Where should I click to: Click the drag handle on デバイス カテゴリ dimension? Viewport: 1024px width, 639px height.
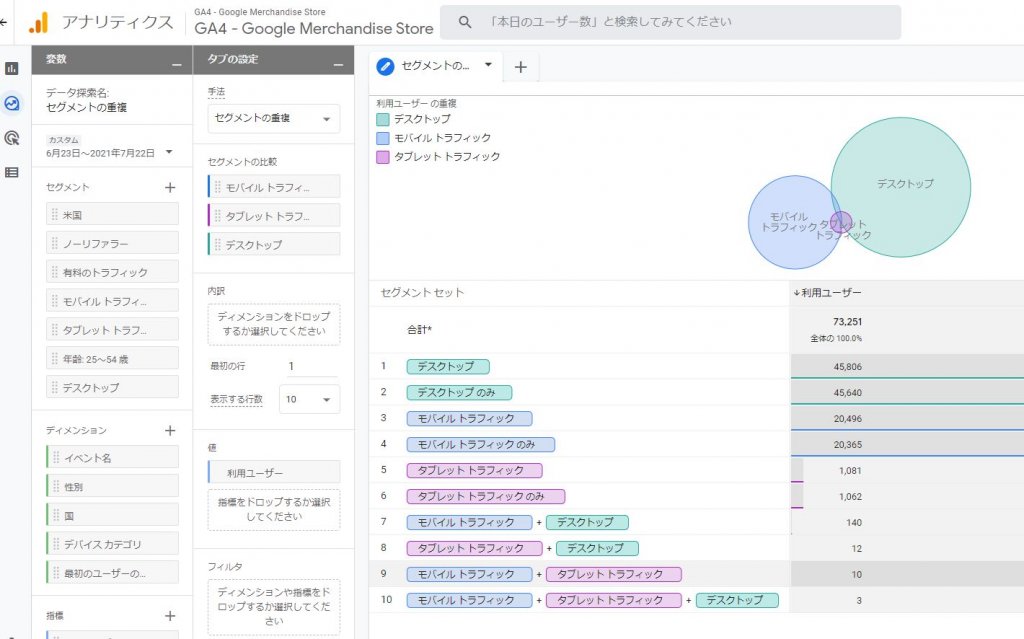coord(56,544)
